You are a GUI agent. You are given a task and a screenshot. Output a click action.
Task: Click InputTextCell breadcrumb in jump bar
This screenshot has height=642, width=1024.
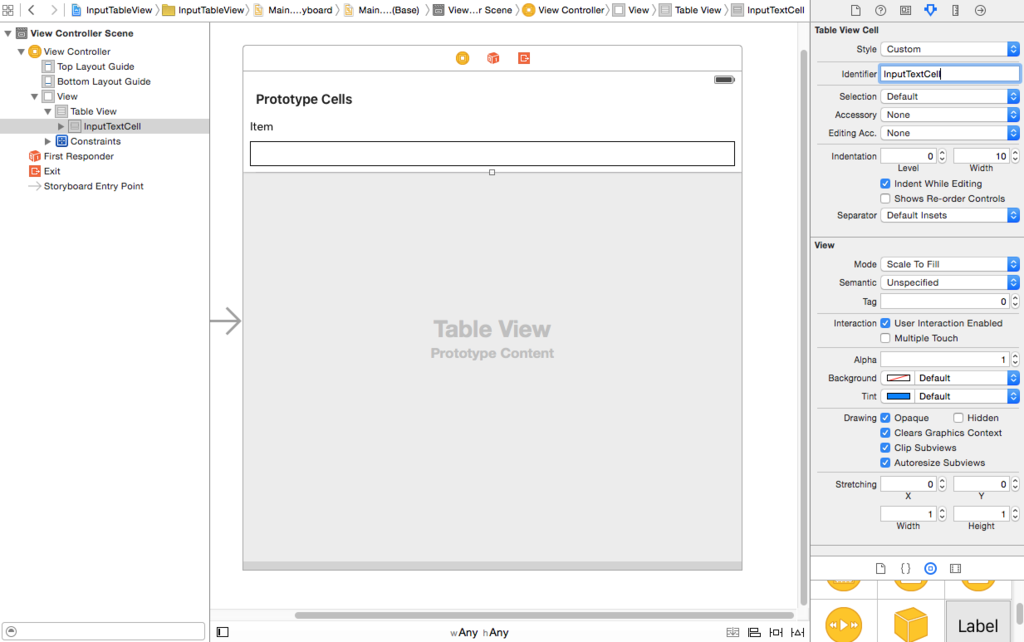point(769,10)
